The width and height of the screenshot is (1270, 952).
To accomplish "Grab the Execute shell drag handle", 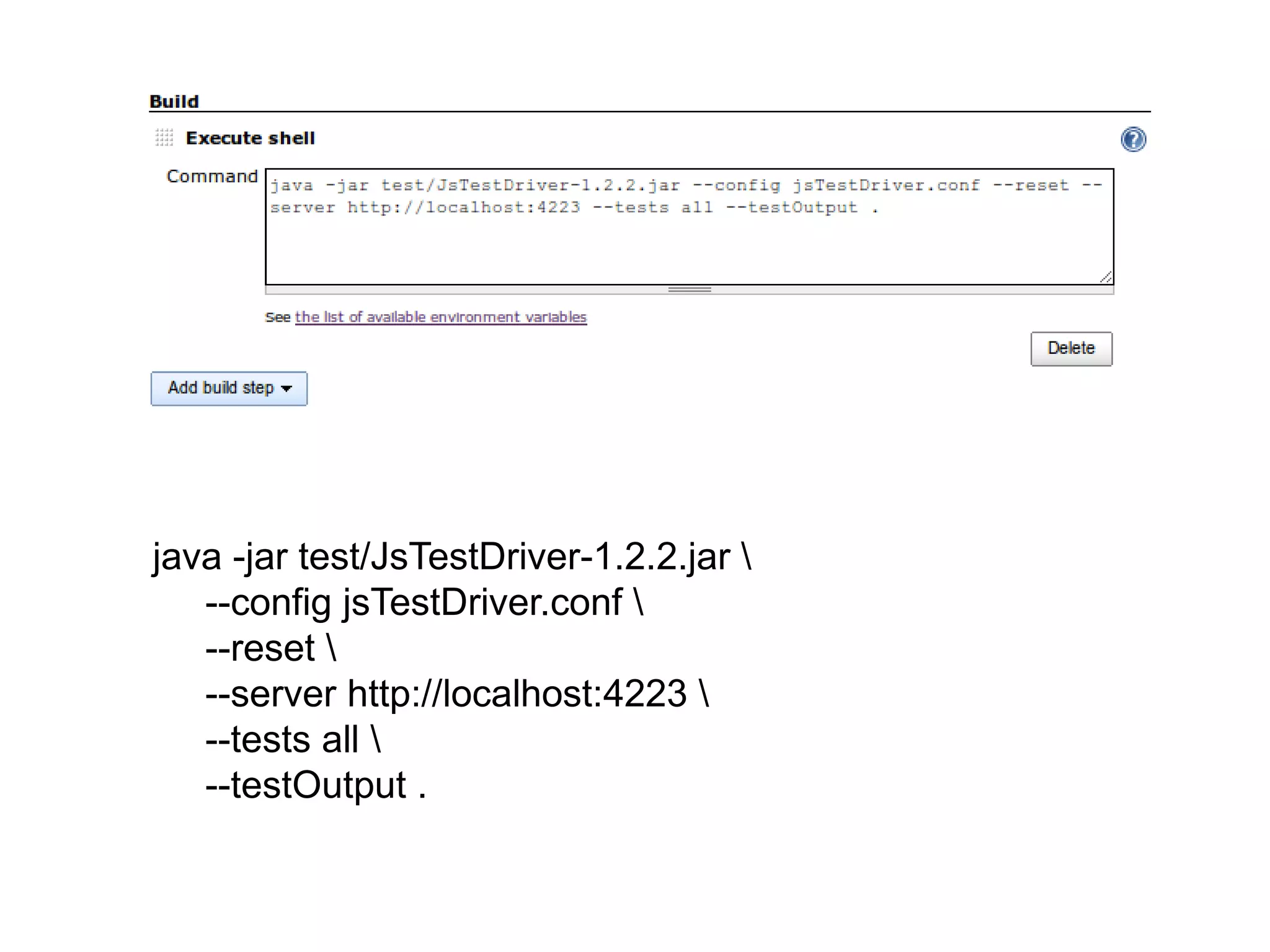I will point(164,137).
